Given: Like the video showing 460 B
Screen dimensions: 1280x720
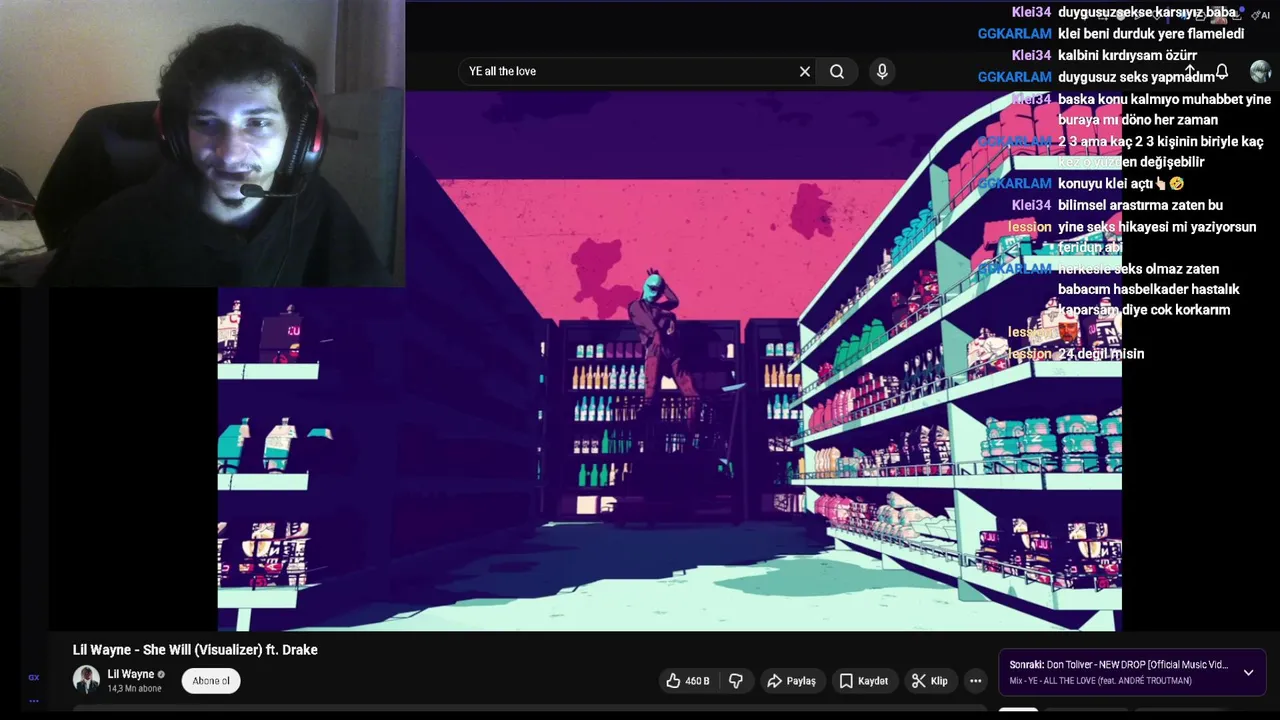Looking at the screenshot, I should (688, 681).
